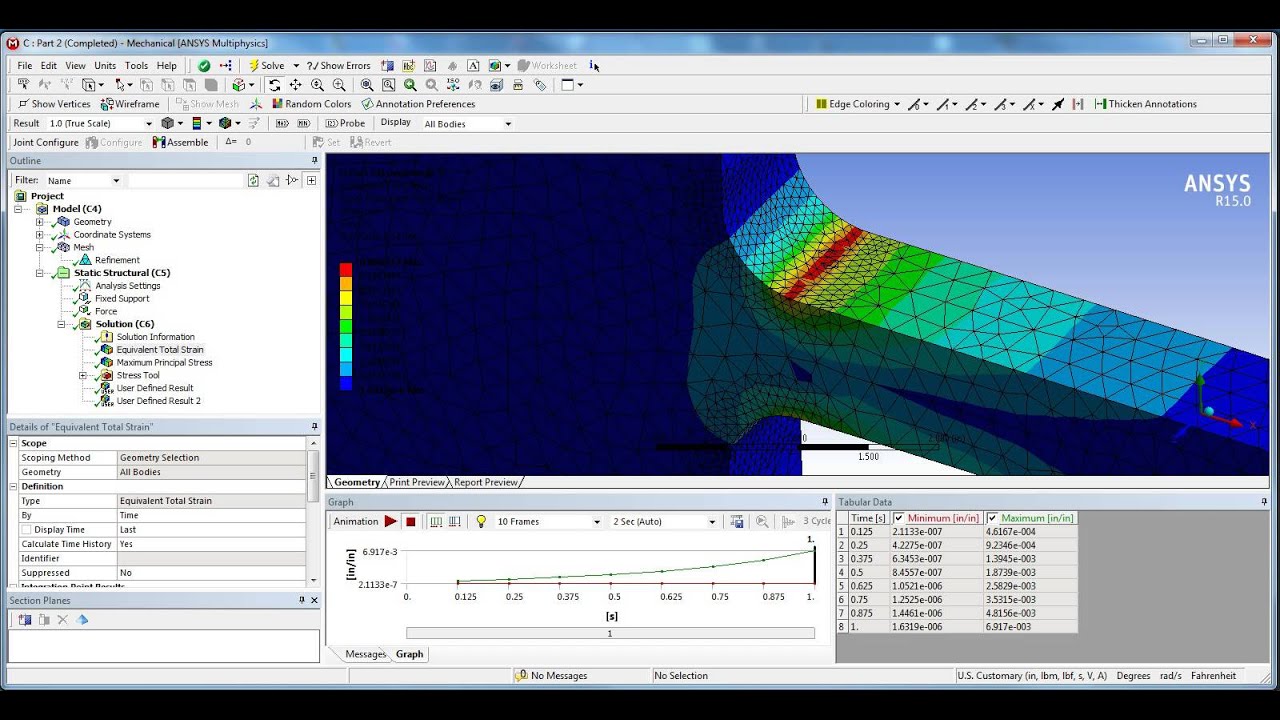Stop the animation playback

coord(411,521)
